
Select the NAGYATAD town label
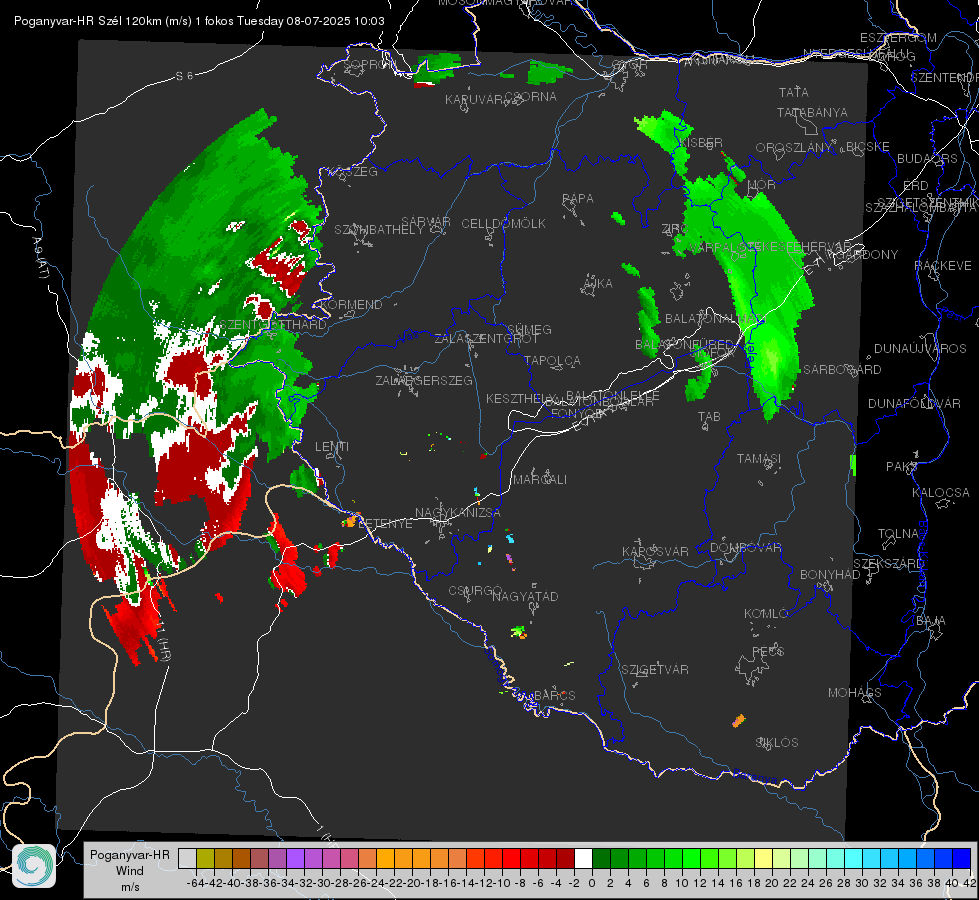(525, 596)
